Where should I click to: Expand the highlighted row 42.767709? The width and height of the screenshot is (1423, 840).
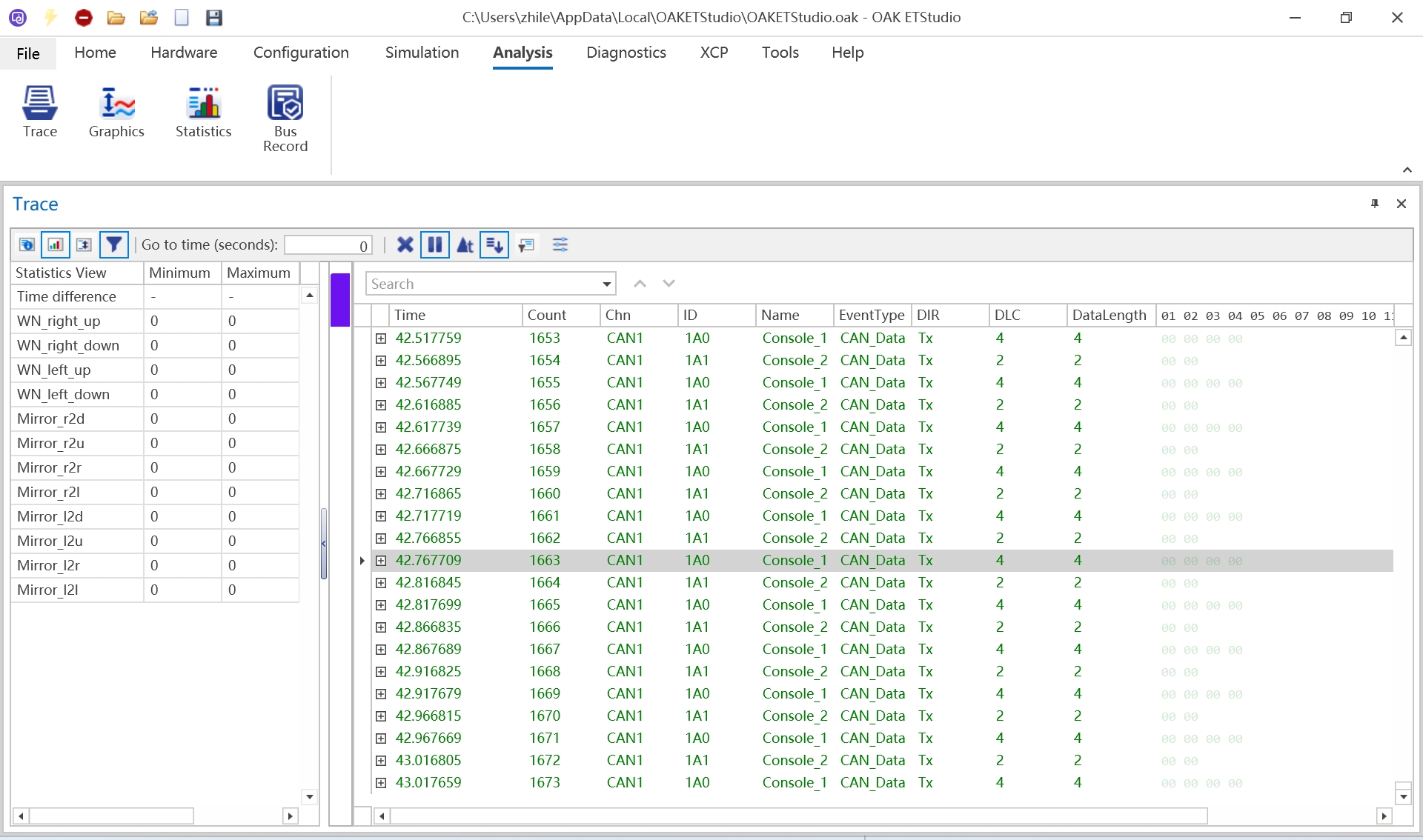[x=381, y=561]
